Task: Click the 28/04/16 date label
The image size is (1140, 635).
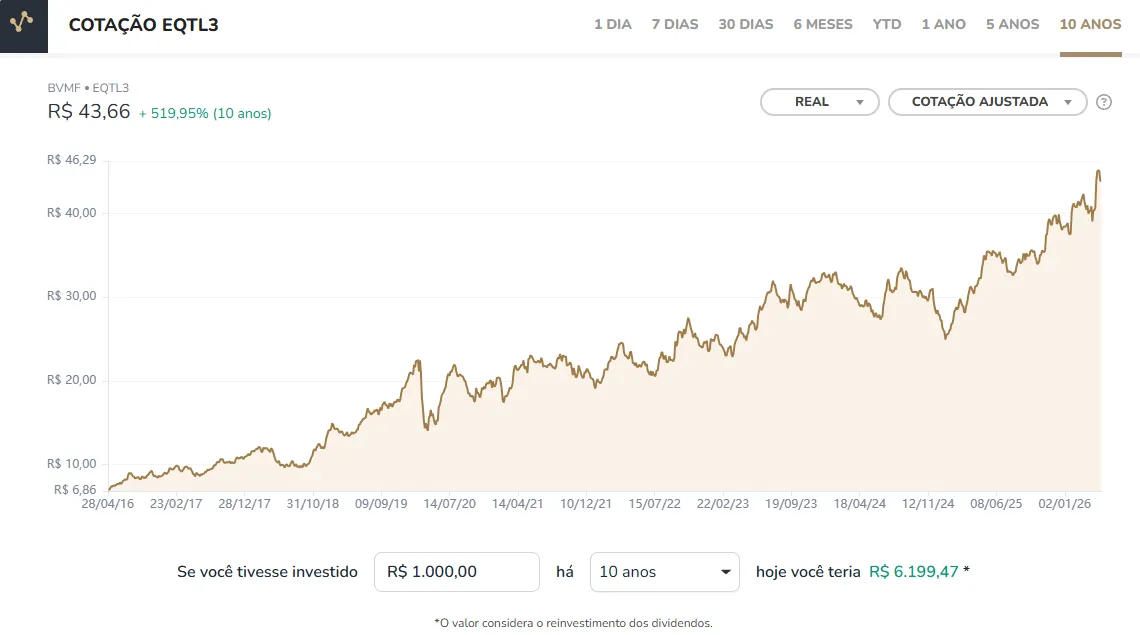Action: coord(108,504)
